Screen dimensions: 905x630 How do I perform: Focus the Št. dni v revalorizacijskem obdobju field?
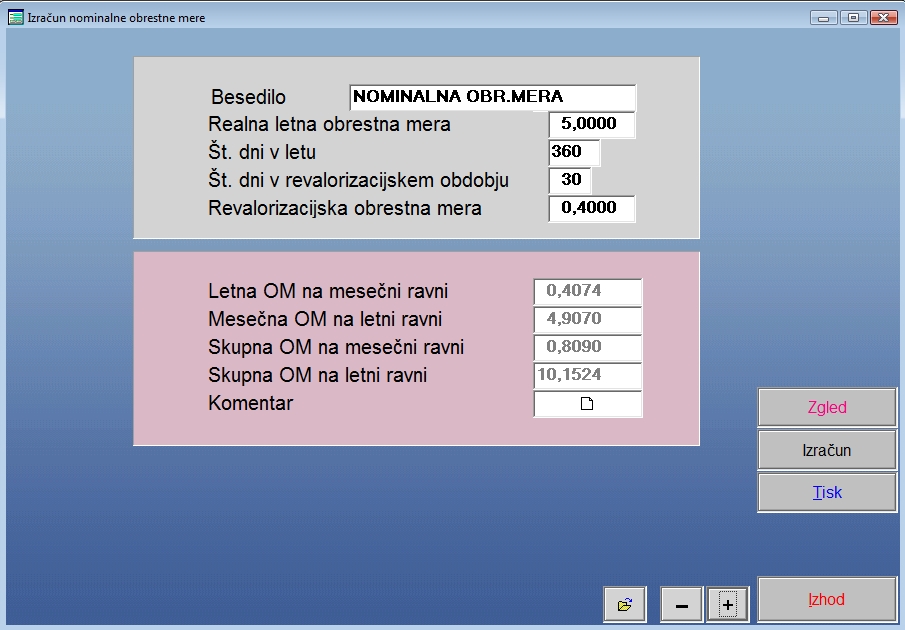[x=570, y=181]
